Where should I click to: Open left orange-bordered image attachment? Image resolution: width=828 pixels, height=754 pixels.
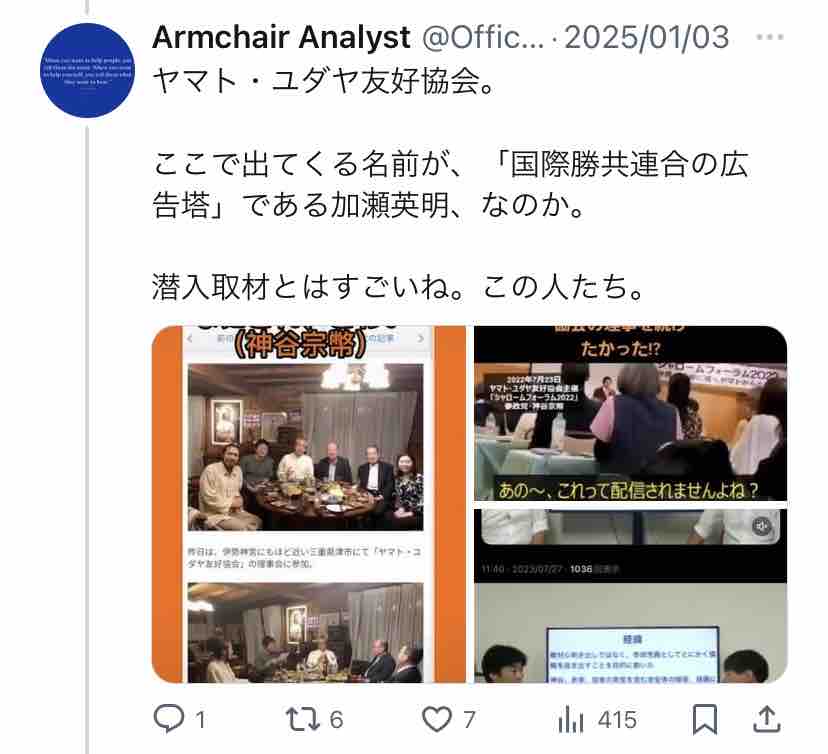click(x=309, y=504)
